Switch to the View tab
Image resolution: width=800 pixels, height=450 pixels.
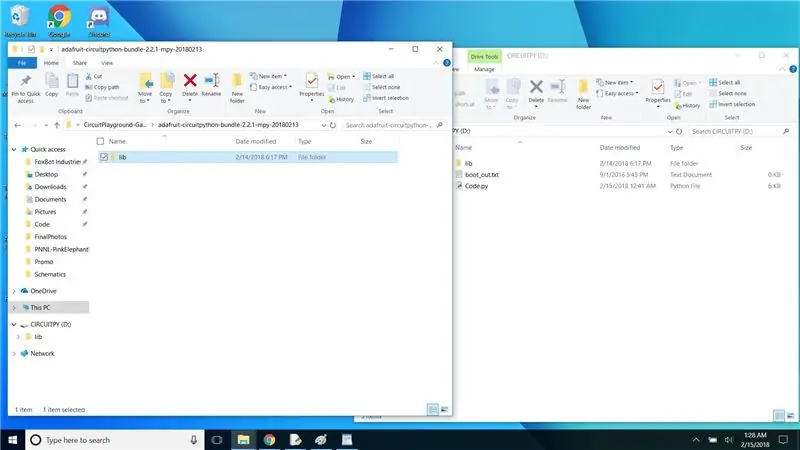click(107, 63)
